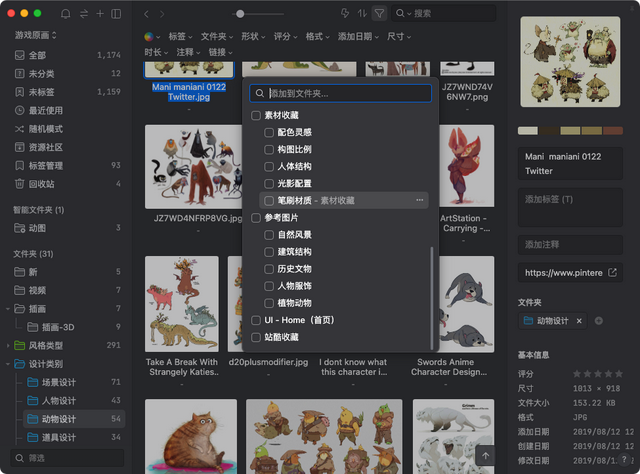Select the light beige color swatch

528,131
